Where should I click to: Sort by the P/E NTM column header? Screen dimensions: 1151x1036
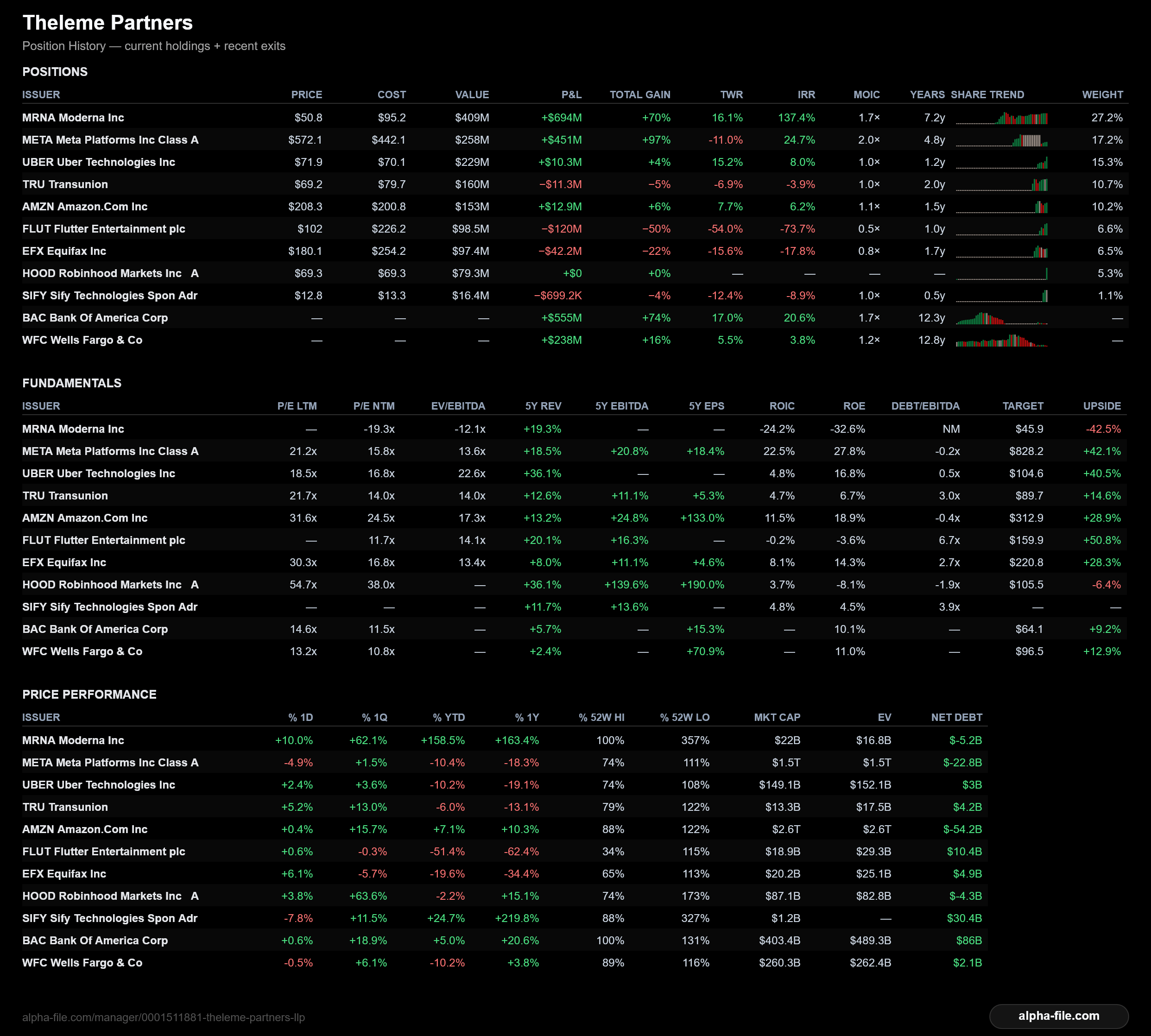pyautogui.click(x=374, y=406)
